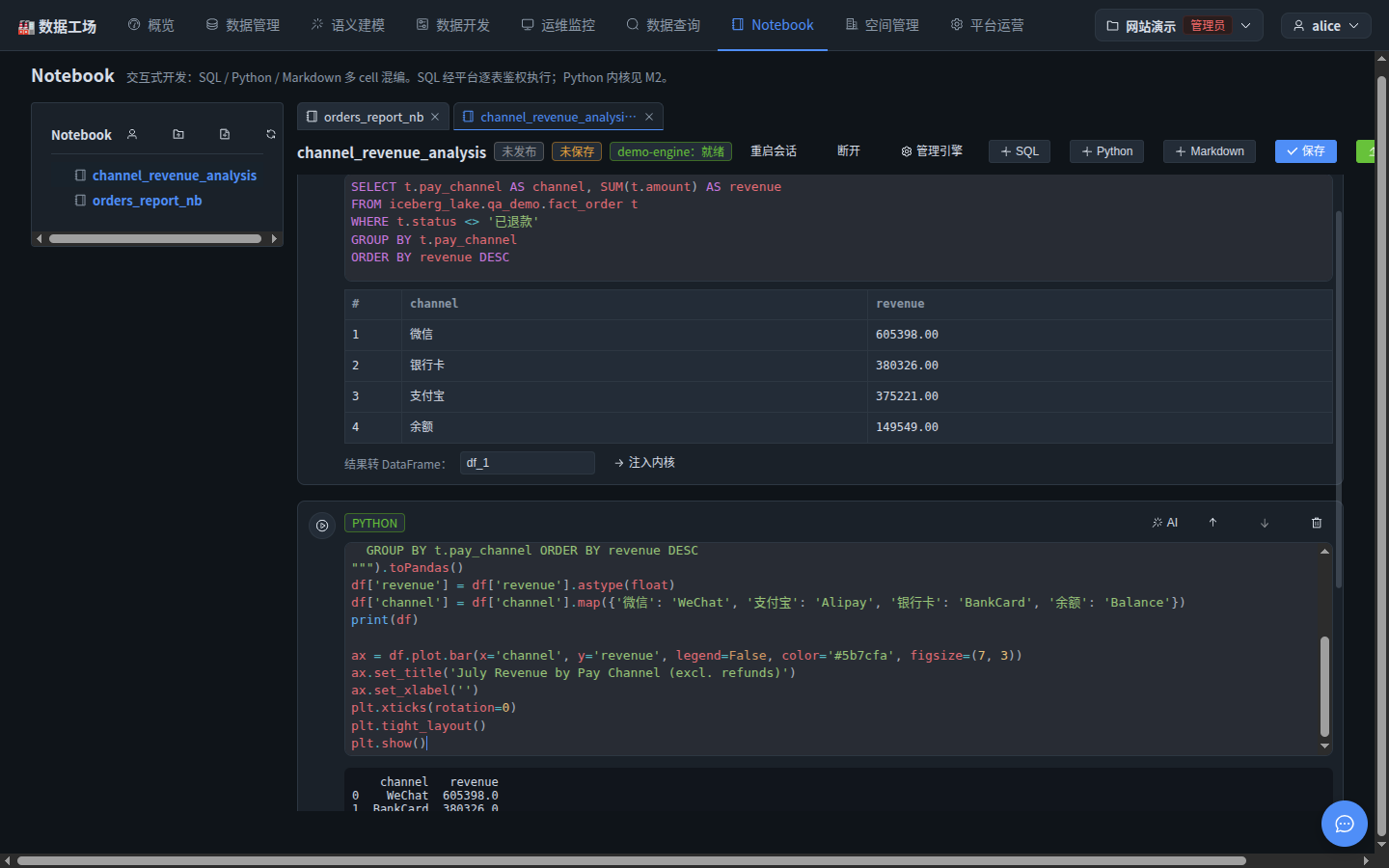Open 空间管理 menu
Image resolution: width=1389 pixels, height=868 pixels.
coord(883,25)
